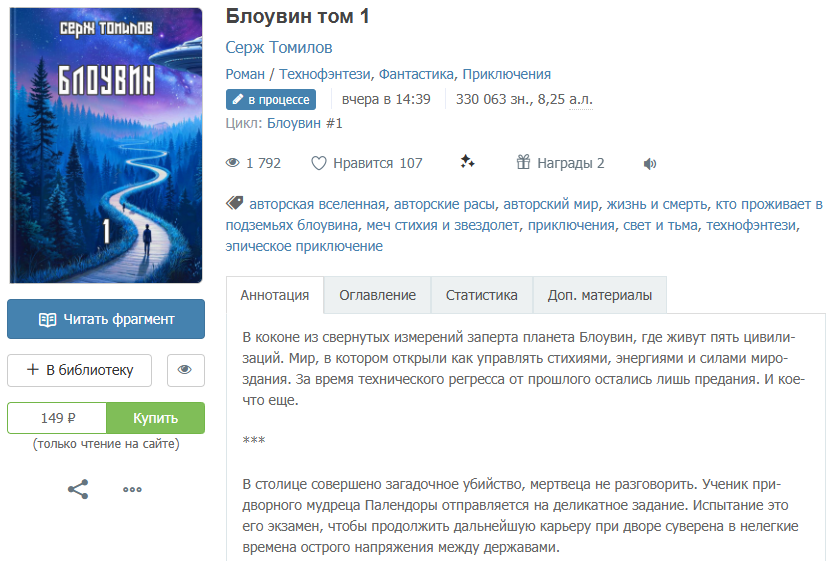This screenshot has height=561, width=833.
Task: Open the Блоувин book cover image
Action: [x=106, y=145]
